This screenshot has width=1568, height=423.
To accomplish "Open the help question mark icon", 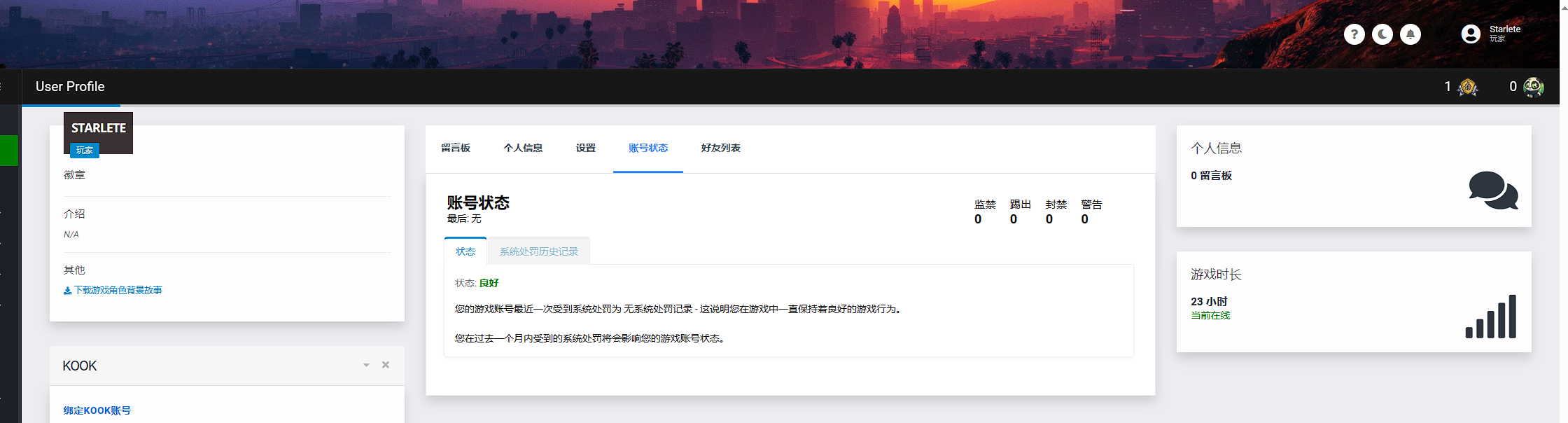I will [x=1354, y=34].
